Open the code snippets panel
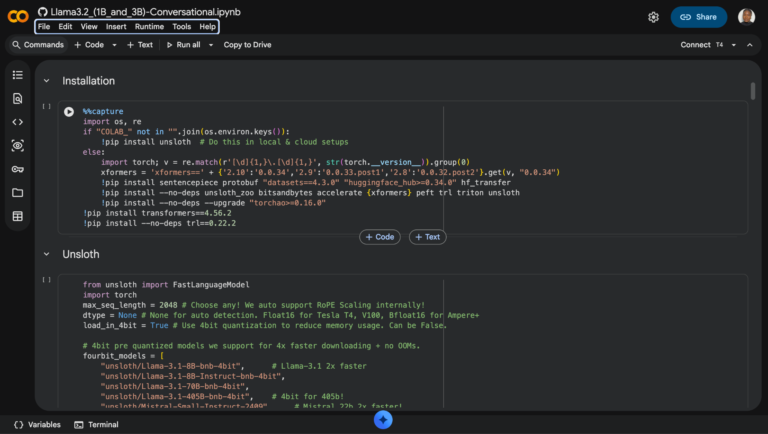Viewport: 768px width, 434px height. (18, 122)
